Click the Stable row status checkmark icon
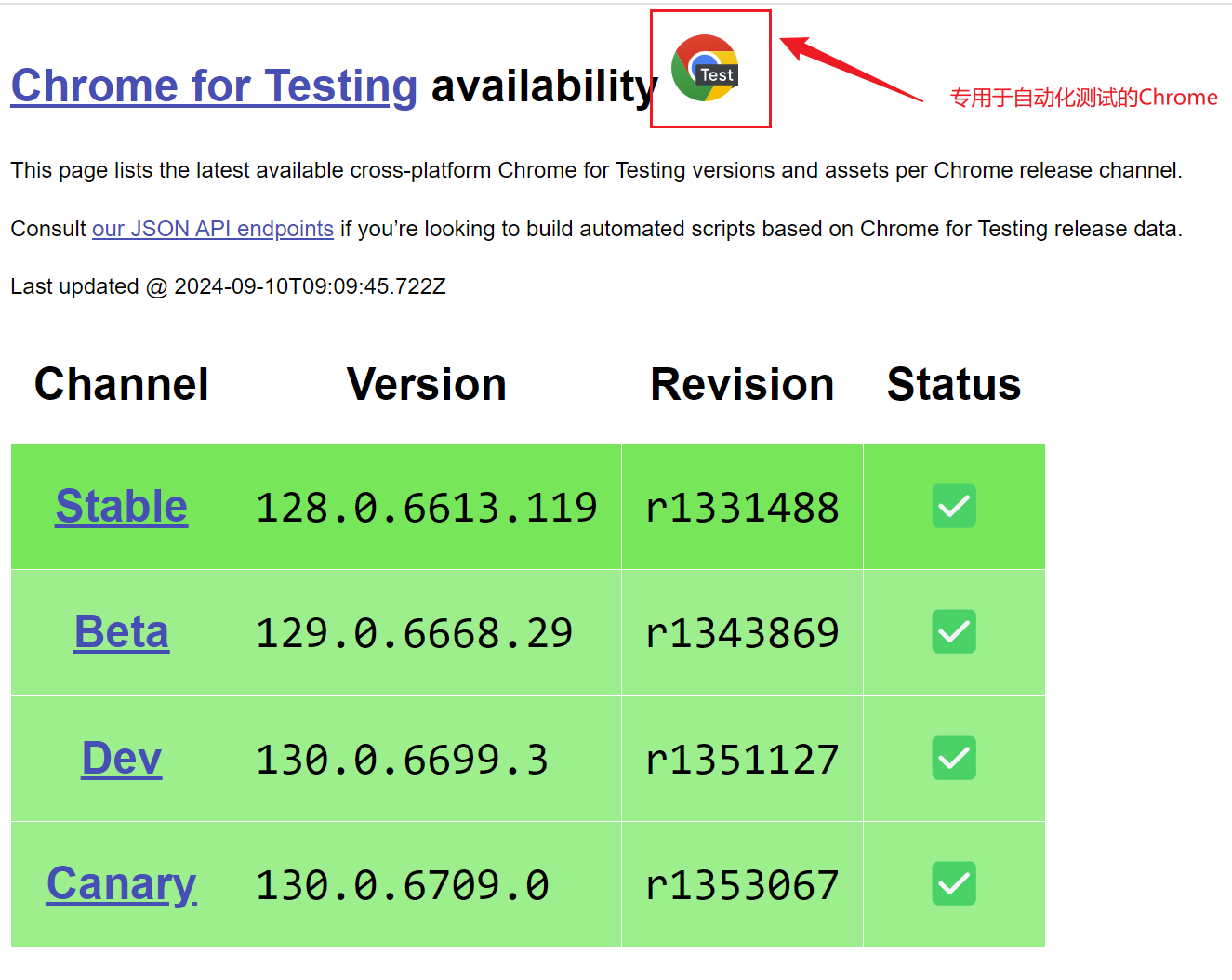 click(x=954, y=506)
